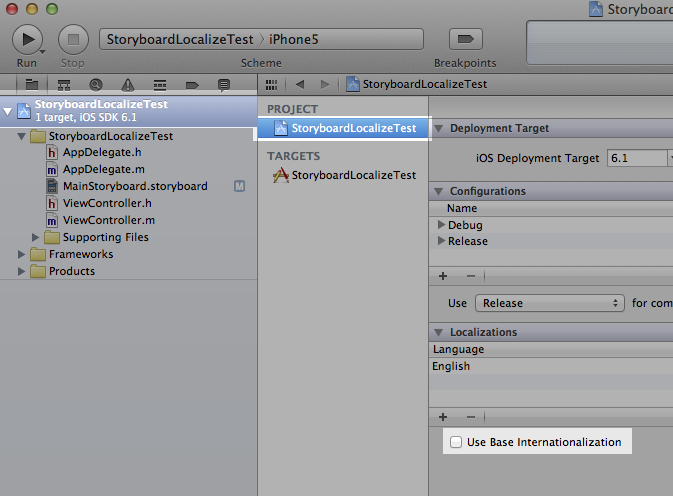Go back in editor history
Screen dimensions: 673x496
pos(300,85)
